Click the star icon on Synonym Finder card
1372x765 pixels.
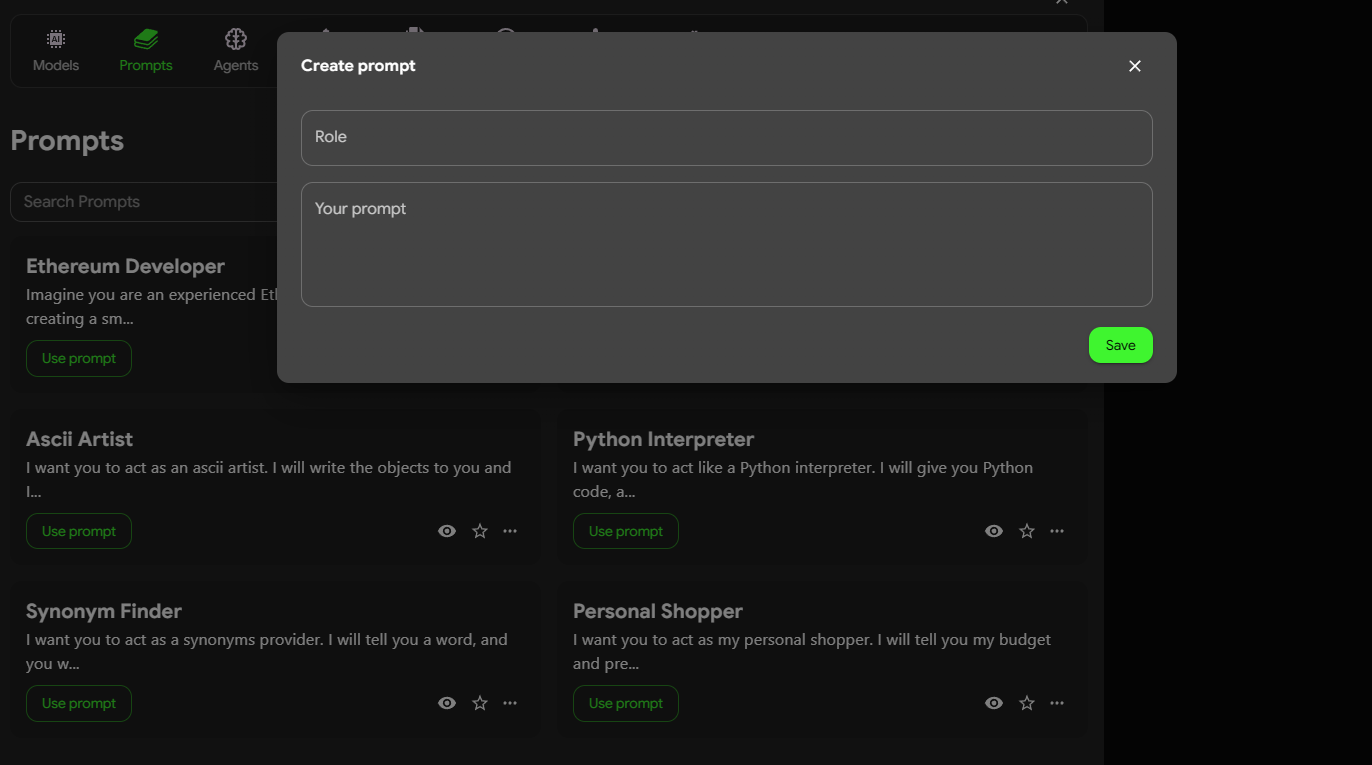coord(479,703)
